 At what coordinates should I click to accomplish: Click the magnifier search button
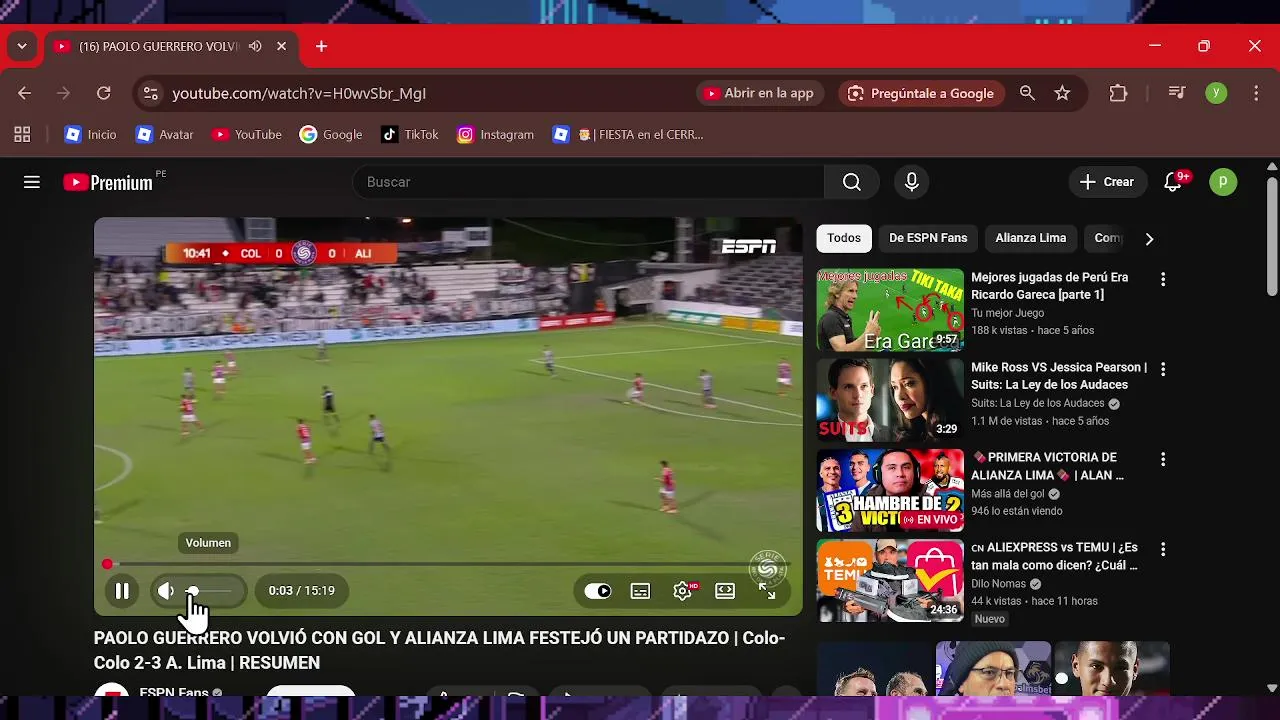coord(851,182)
